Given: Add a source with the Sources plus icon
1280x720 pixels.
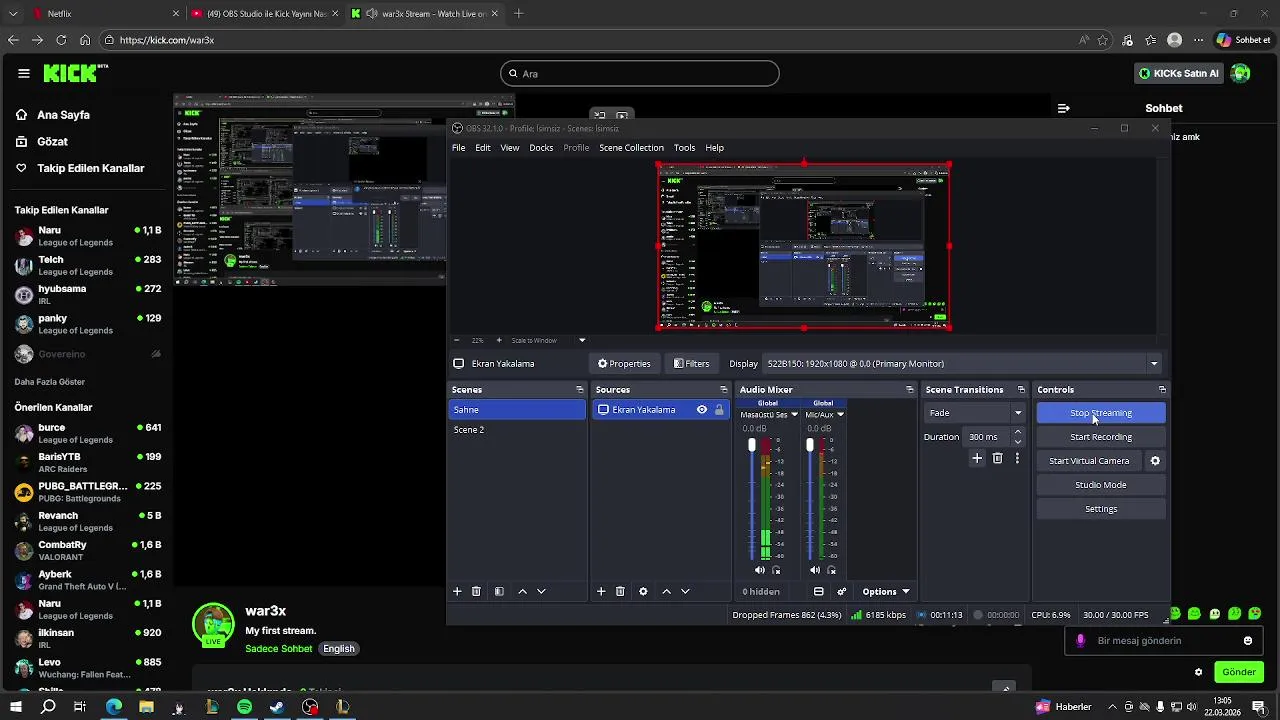Looking at the screenshot, I should (601, 592).
